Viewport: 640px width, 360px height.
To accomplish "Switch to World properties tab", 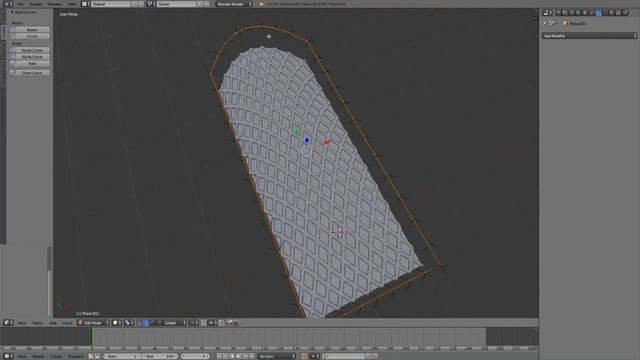I will tap(578, 13).
